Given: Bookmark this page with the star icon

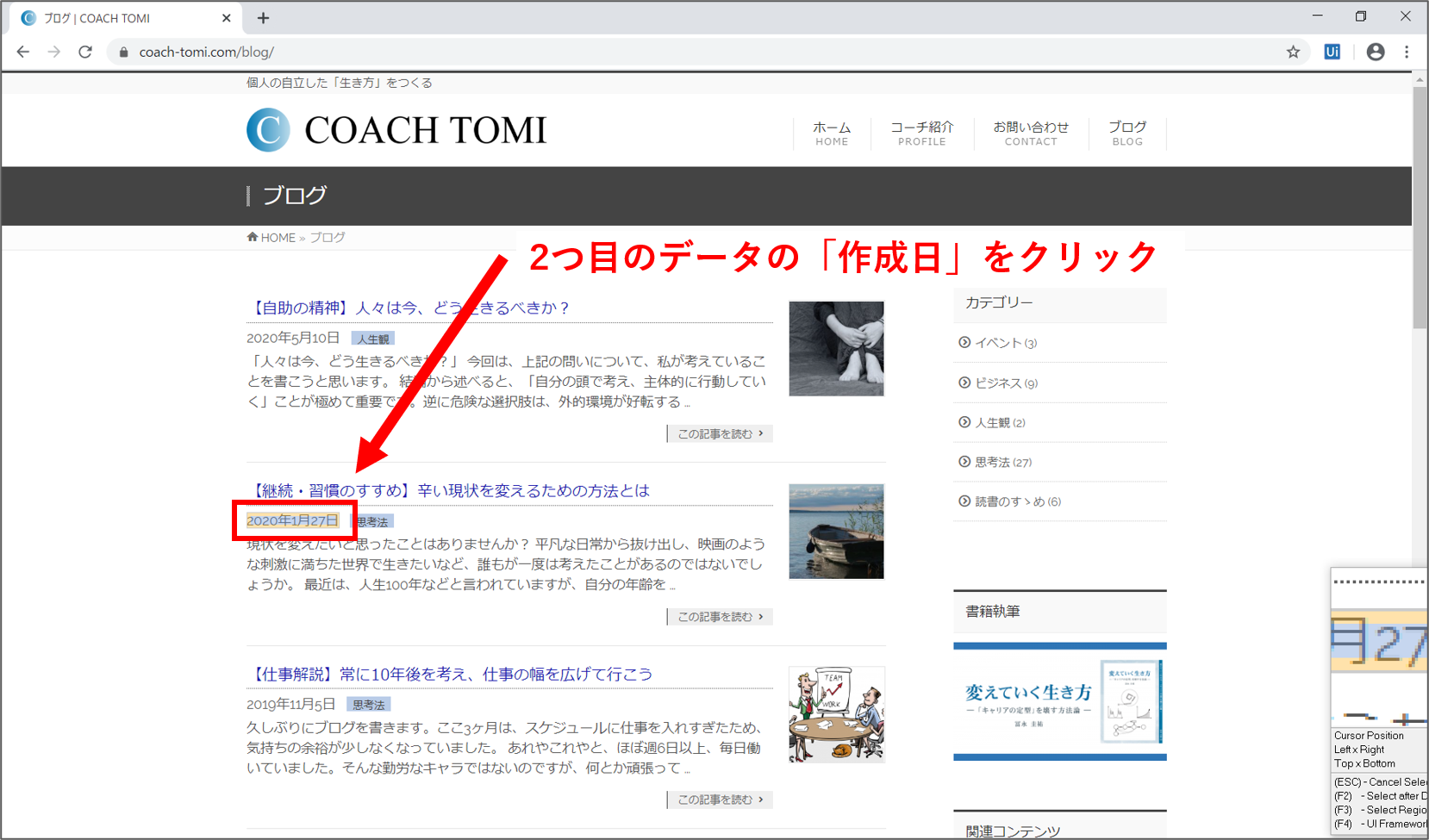Looking at the screenshot, I should [1293, 52].
